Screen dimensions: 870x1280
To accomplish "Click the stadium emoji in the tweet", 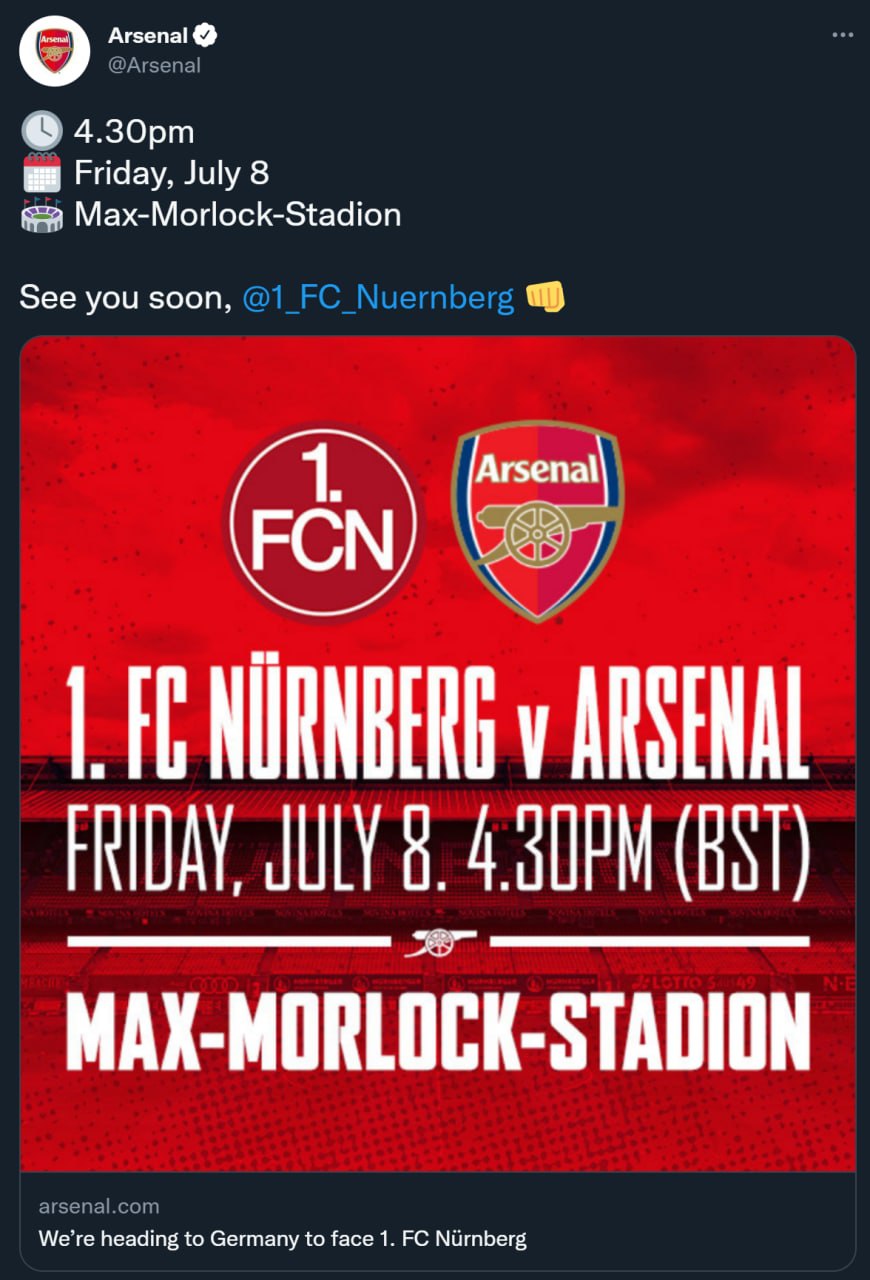I will point(41,215).
